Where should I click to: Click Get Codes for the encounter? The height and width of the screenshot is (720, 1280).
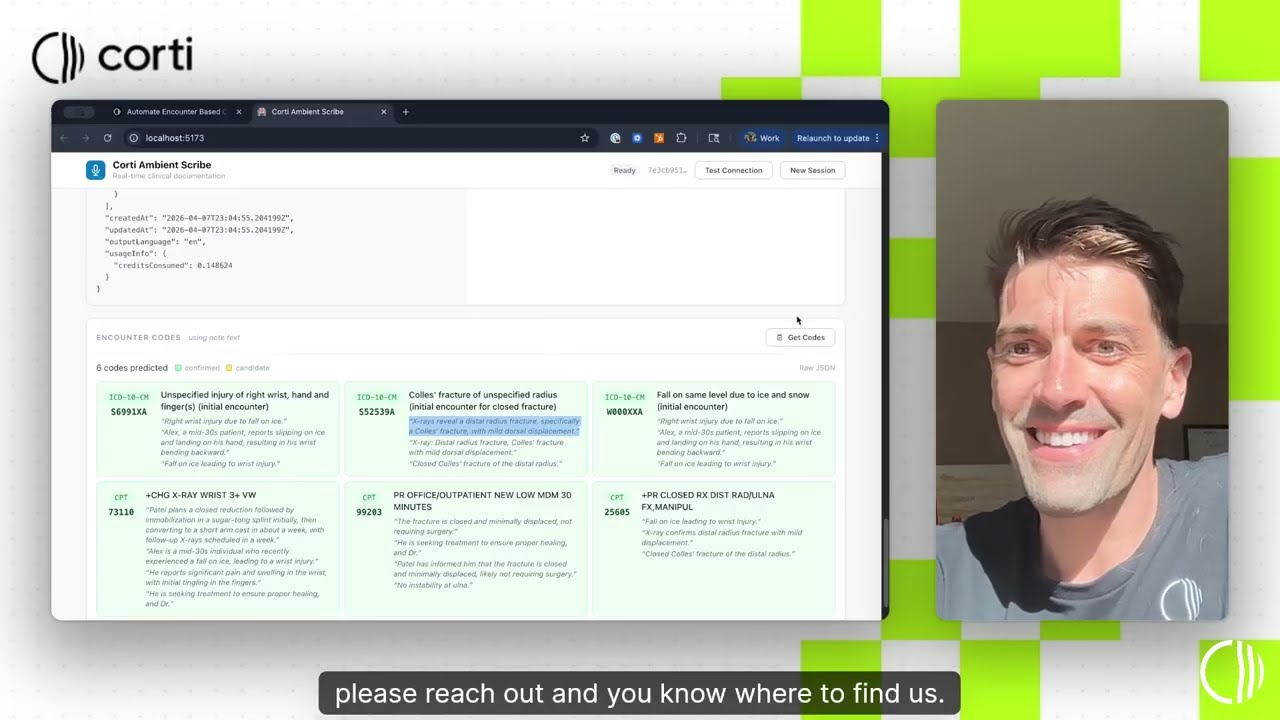coord(800,337)
